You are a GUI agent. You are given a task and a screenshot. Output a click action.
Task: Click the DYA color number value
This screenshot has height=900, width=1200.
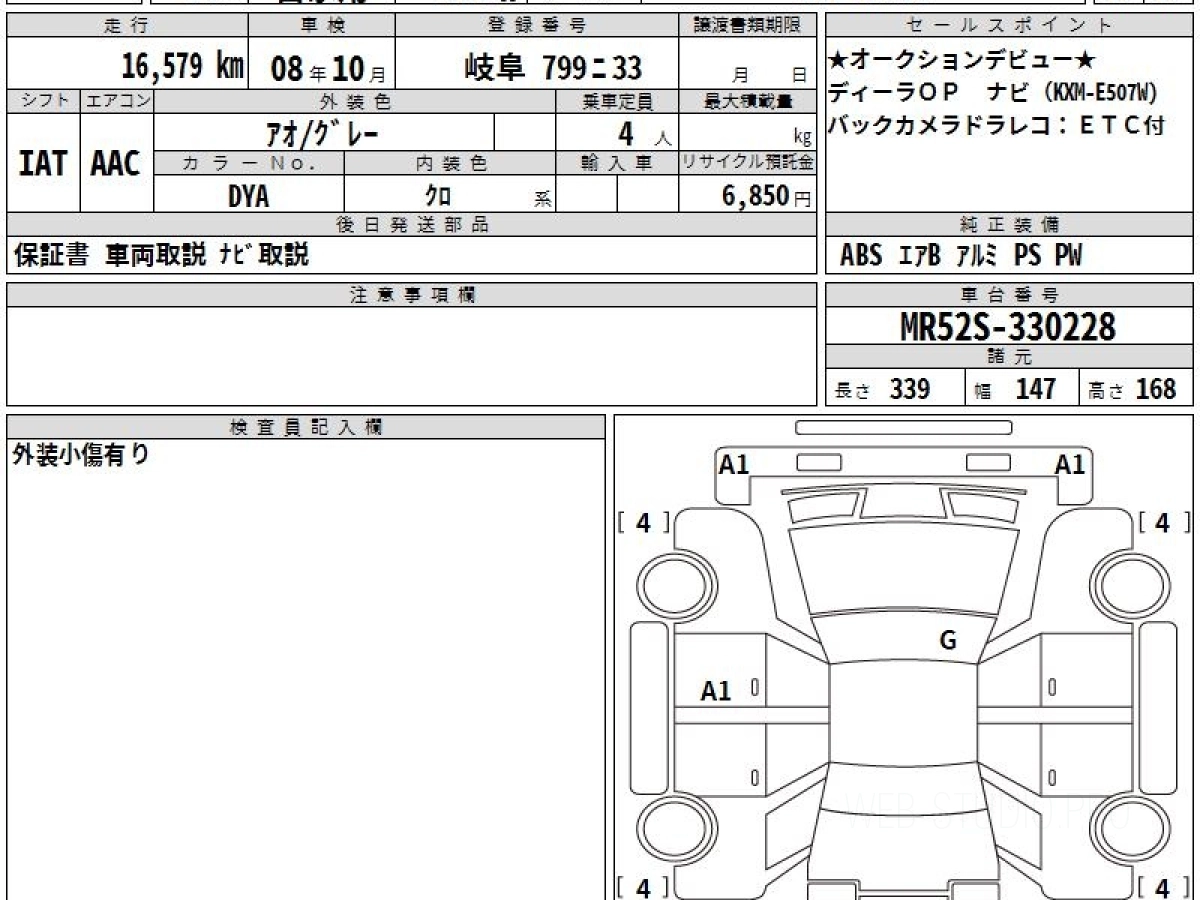point(248,197)
